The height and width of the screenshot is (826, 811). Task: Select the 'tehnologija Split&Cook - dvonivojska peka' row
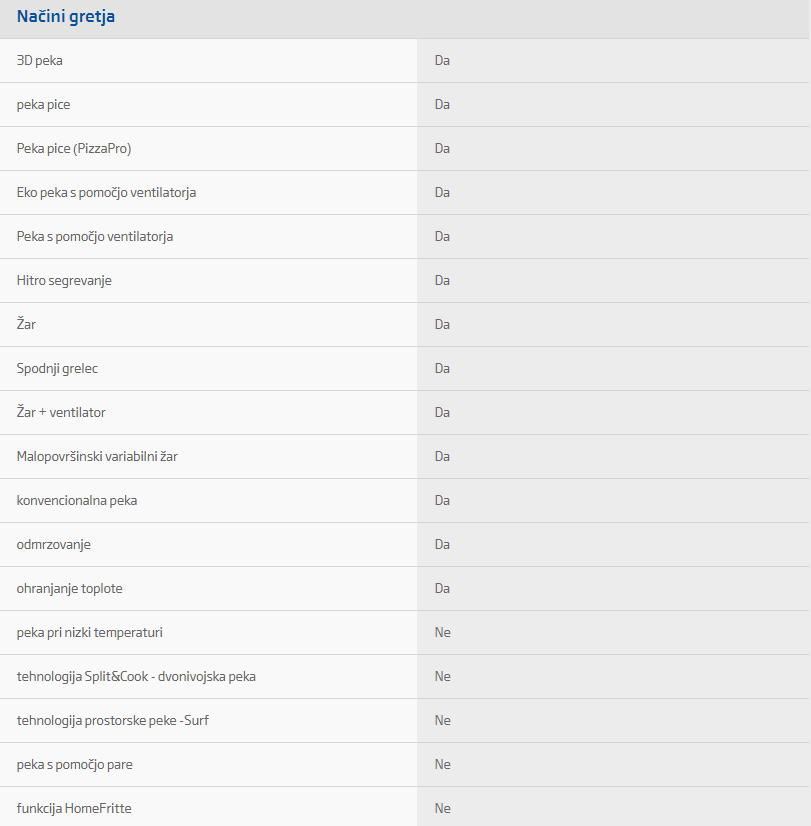tap(136, 677)
